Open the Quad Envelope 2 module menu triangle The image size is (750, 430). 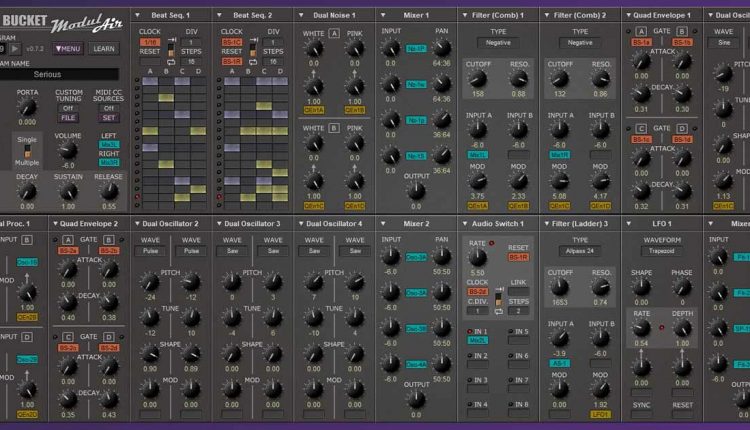pyautogui.click(x=55, y=223)
